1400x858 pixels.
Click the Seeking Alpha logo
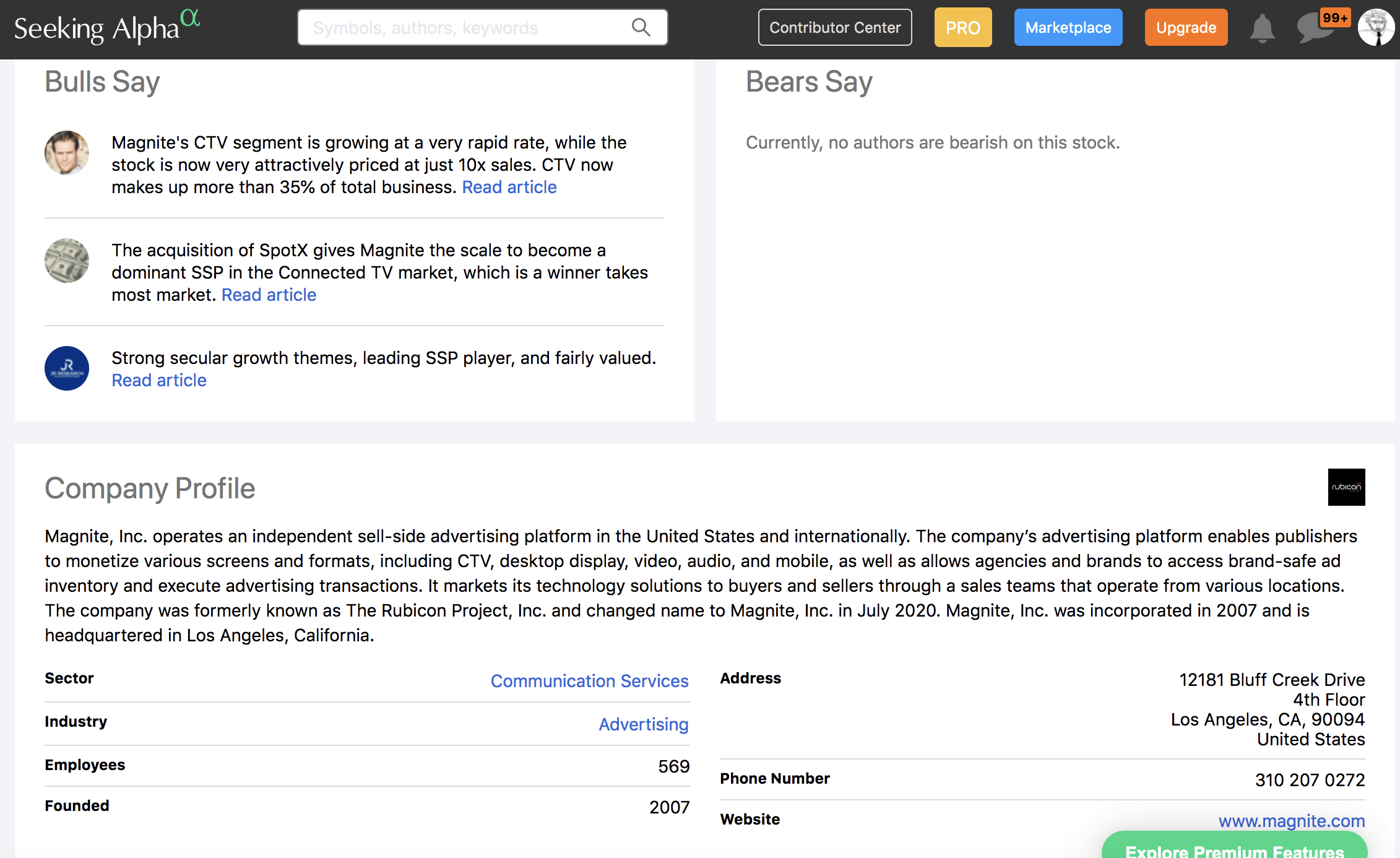(x=106, y=27)
